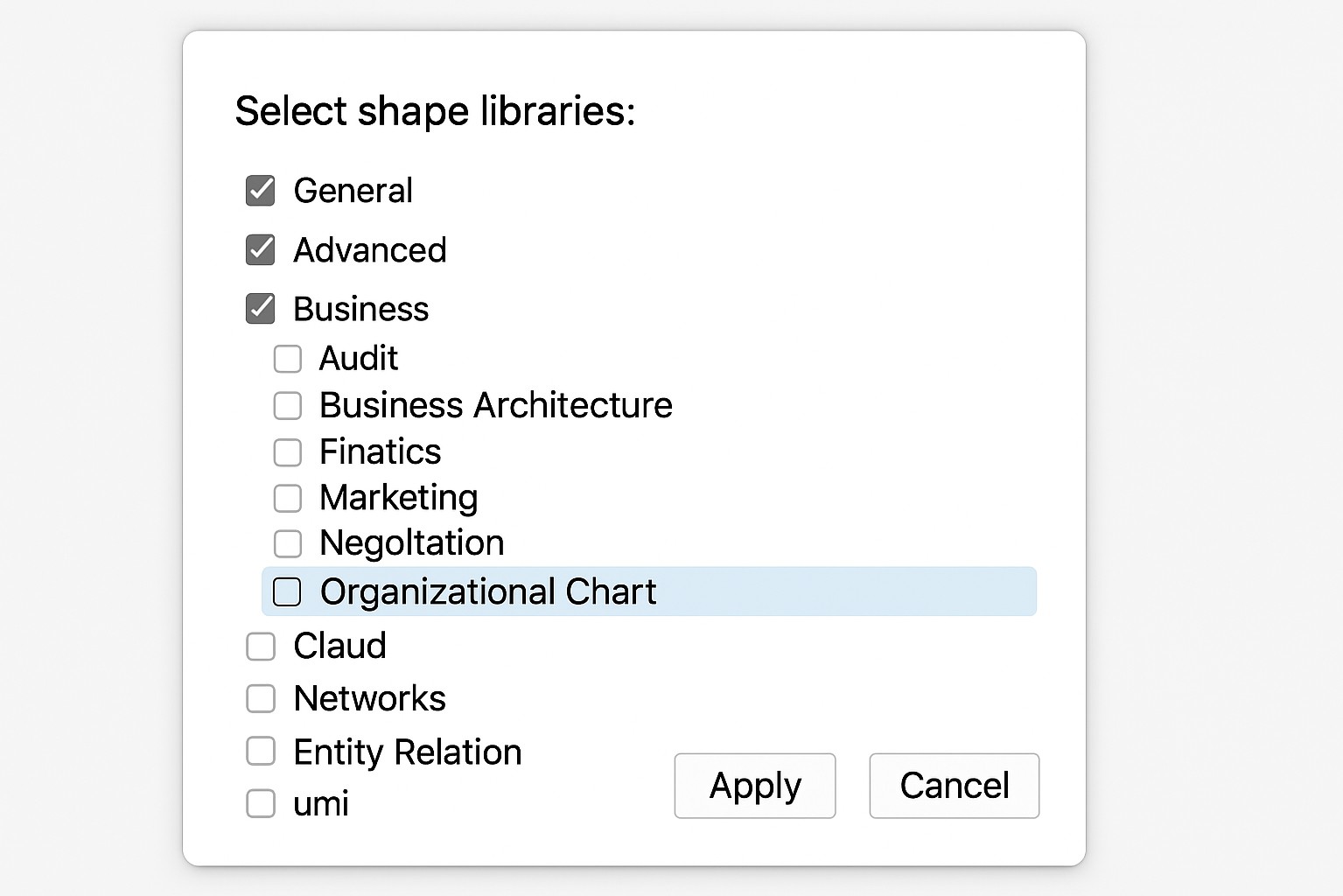This screenshot has height=896, width=1343.
Task: Check Business Architecture checkbox
Action: tap(288, 406)
